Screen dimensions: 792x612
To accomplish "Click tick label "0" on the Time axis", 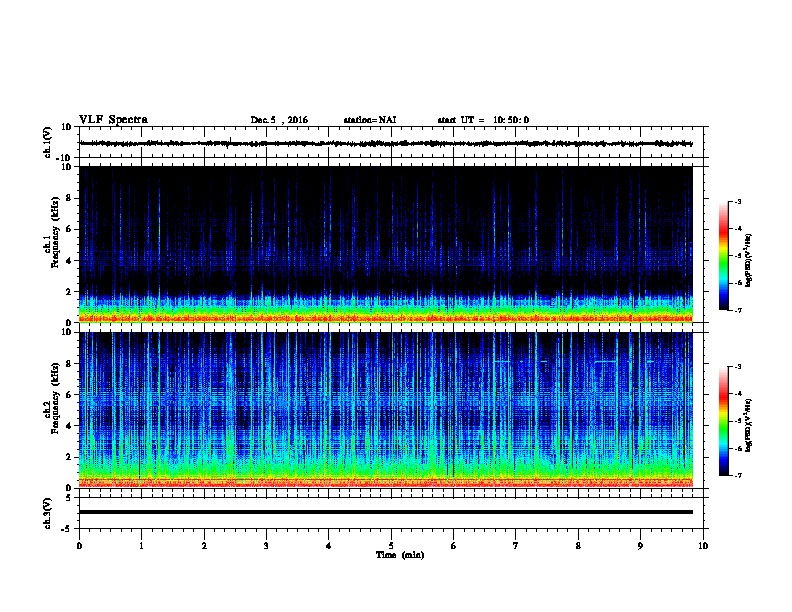I will pos(79,546).
